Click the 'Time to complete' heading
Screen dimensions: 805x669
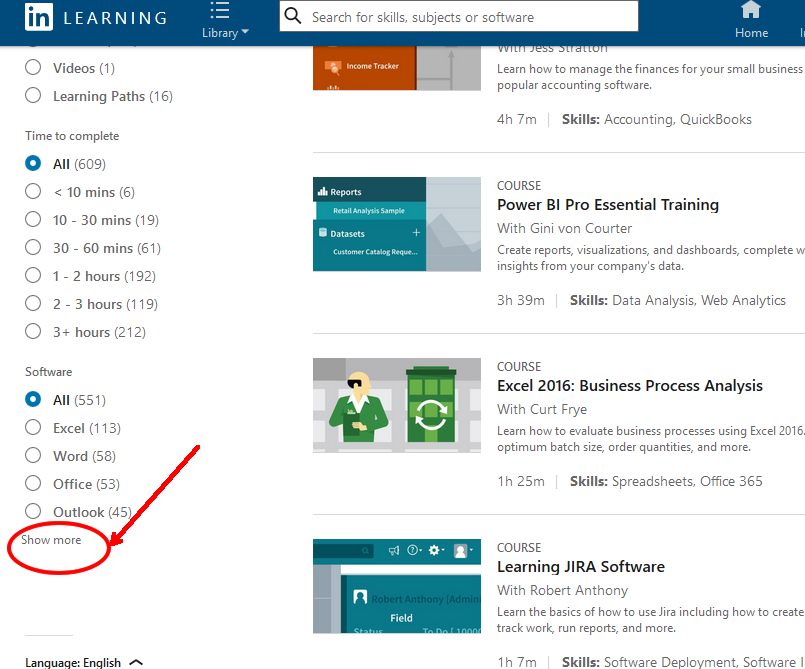(x=72, y=136)
